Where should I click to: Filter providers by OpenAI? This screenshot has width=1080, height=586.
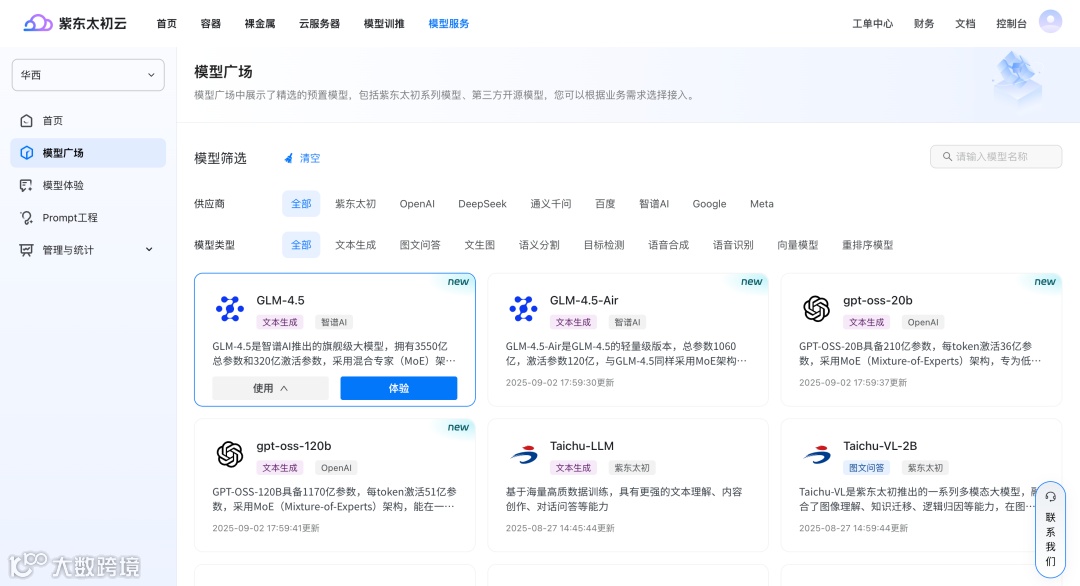click(x=417, y=204)
